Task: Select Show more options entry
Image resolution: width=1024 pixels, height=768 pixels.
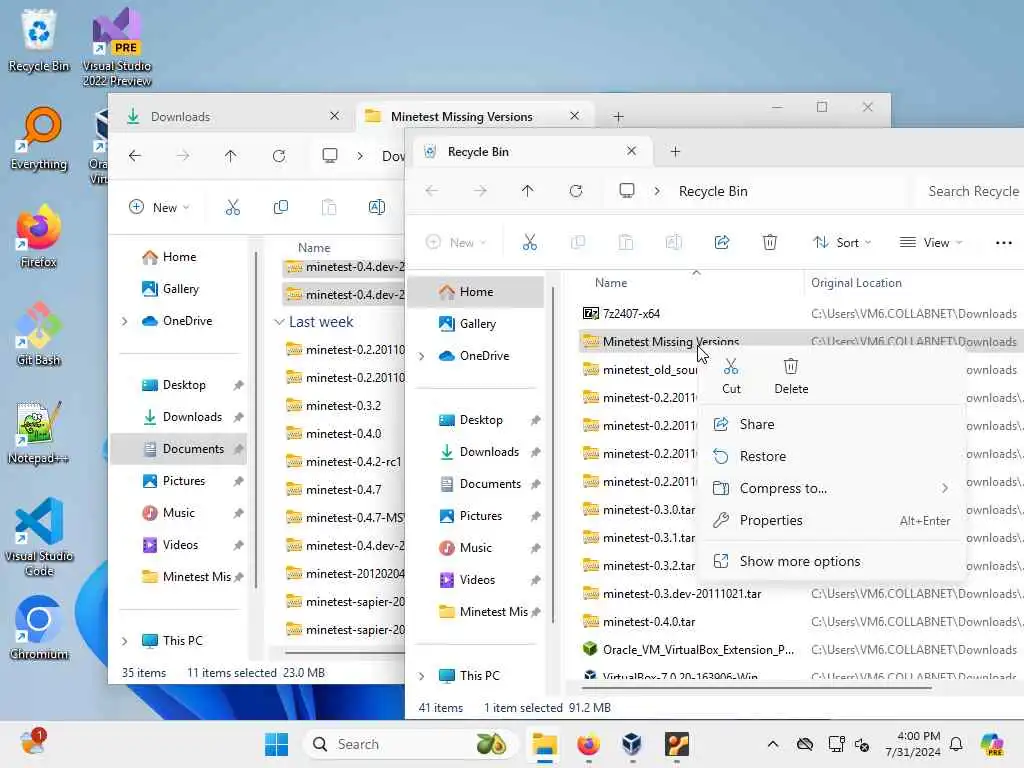Action: pos(831,562)
